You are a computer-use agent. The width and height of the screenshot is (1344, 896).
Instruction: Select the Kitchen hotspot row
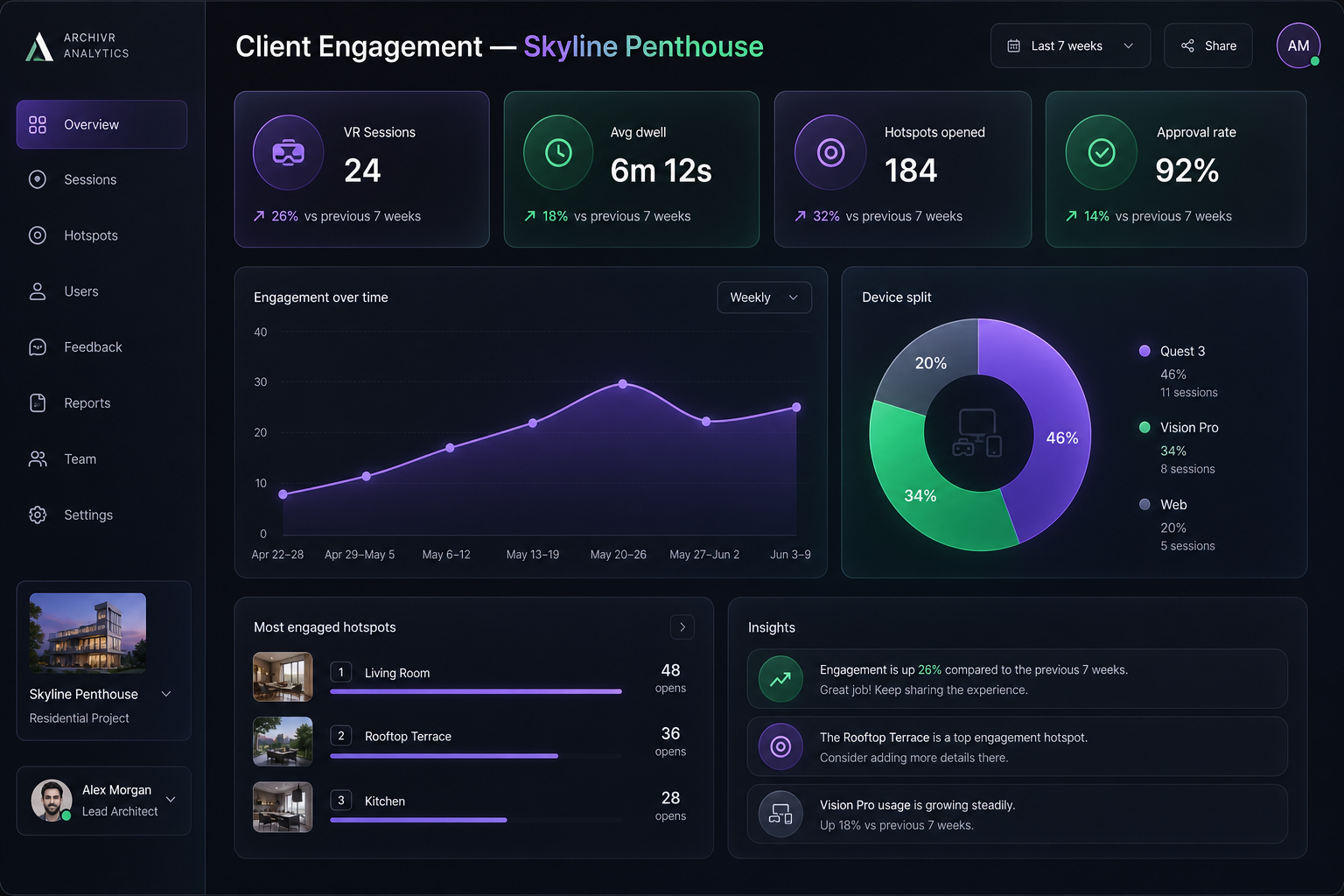click(x=472, y=806)
